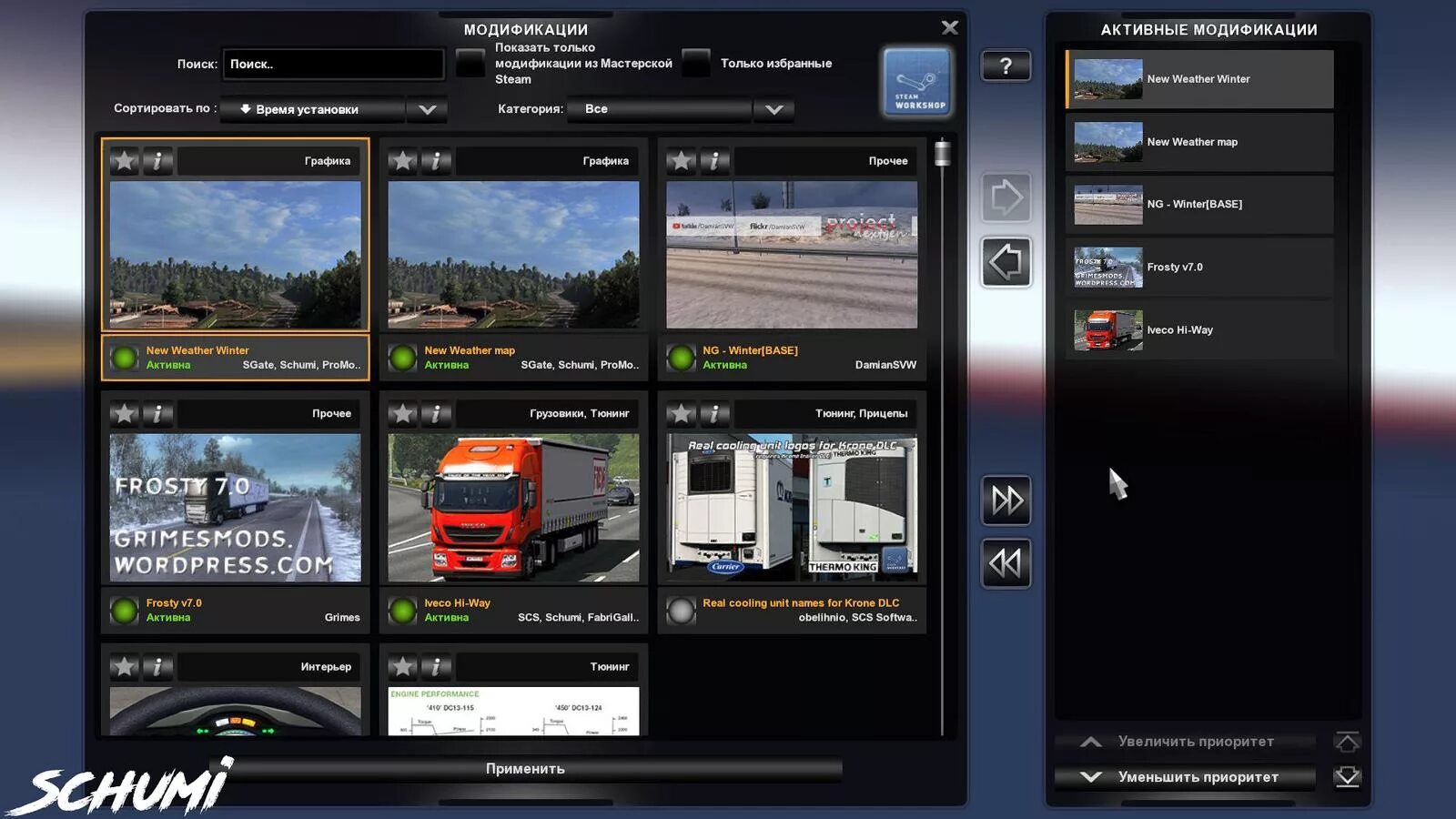Info icon on NG - Winter[BASE] card
The width and height of the screenshot is (1456, 819).
click(714, 161)
